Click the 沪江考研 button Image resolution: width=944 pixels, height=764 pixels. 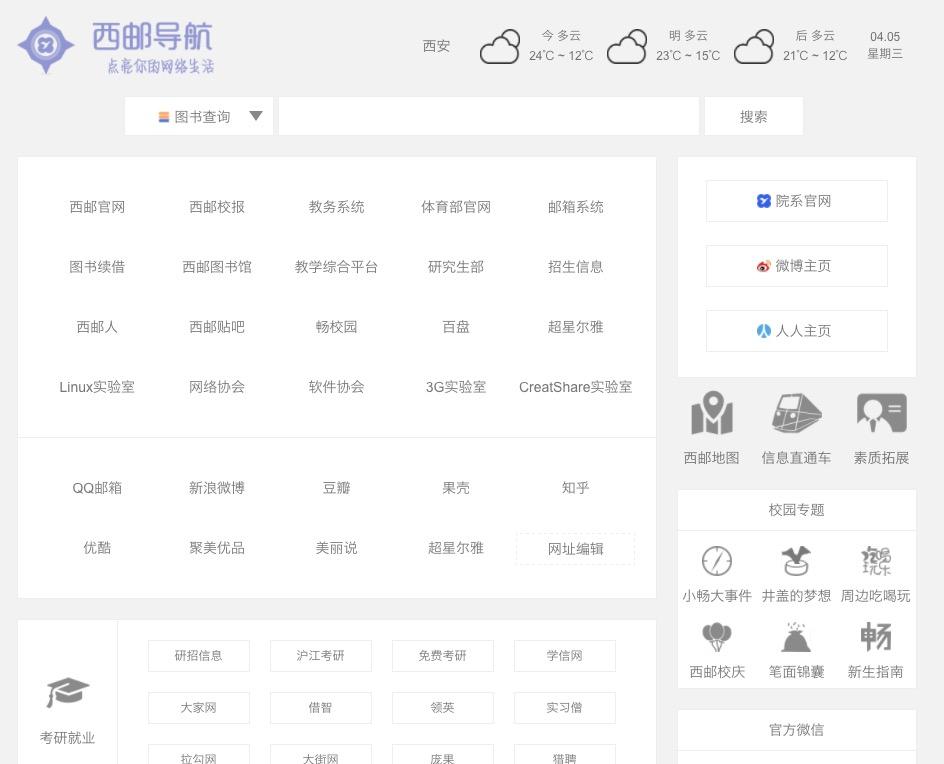321,656
